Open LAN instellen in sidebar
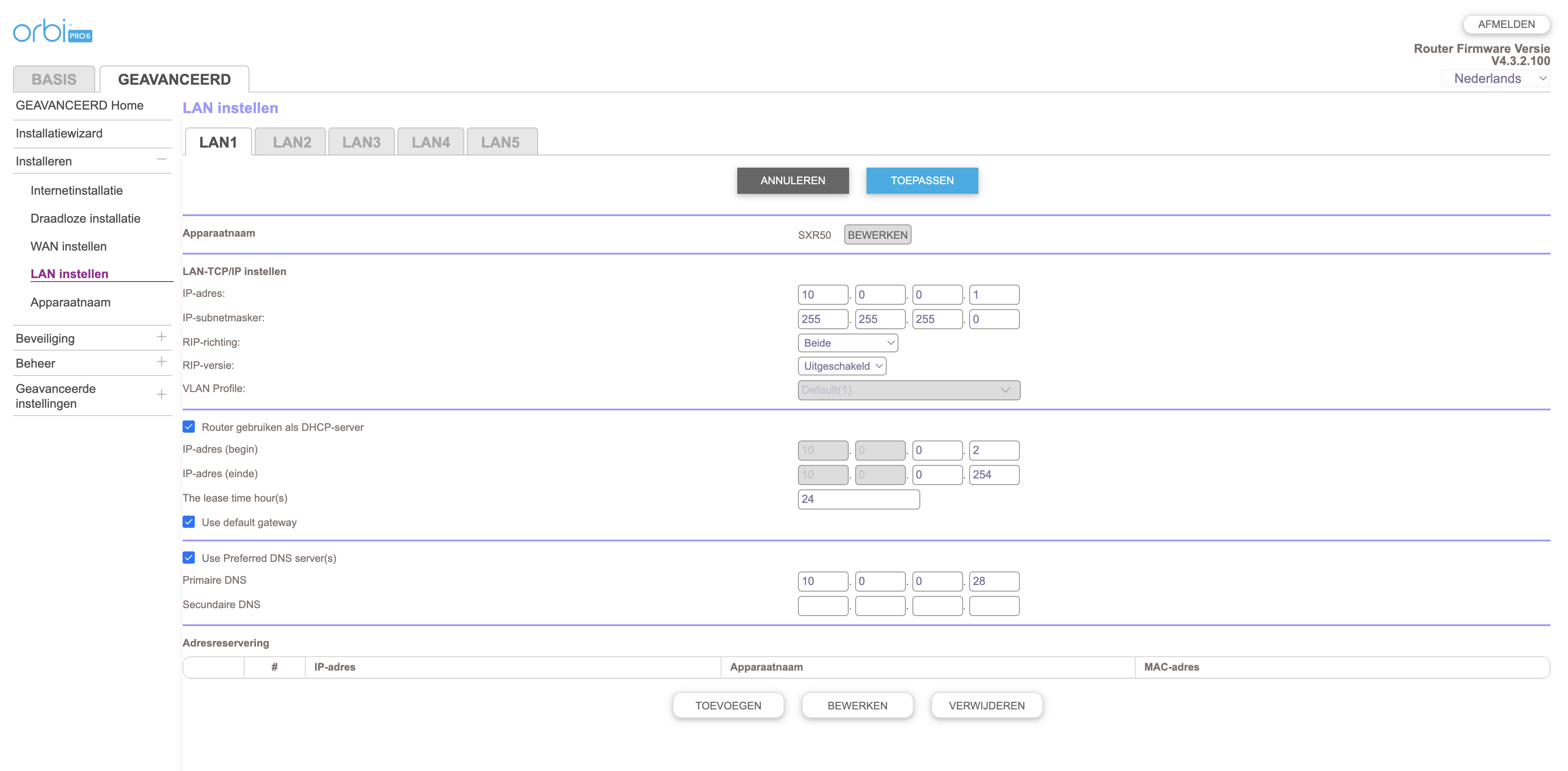This screenshot has height=771, width=1568. 69,274
